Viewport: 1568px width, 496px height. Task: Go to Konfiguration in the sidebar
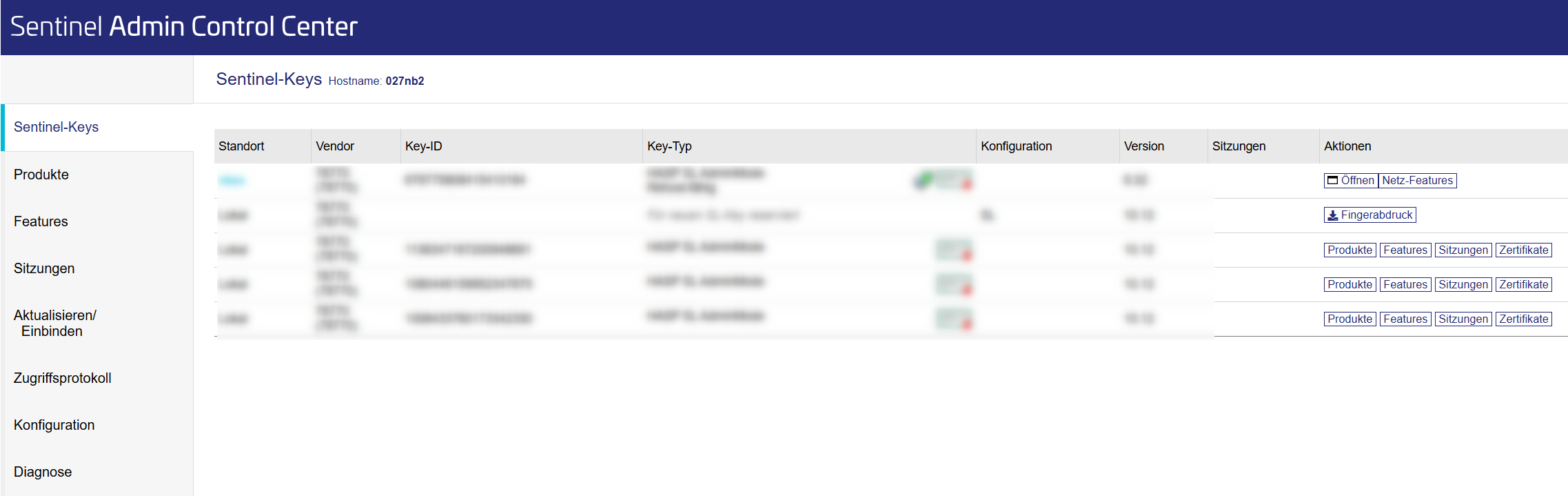(x=54, y=425)
